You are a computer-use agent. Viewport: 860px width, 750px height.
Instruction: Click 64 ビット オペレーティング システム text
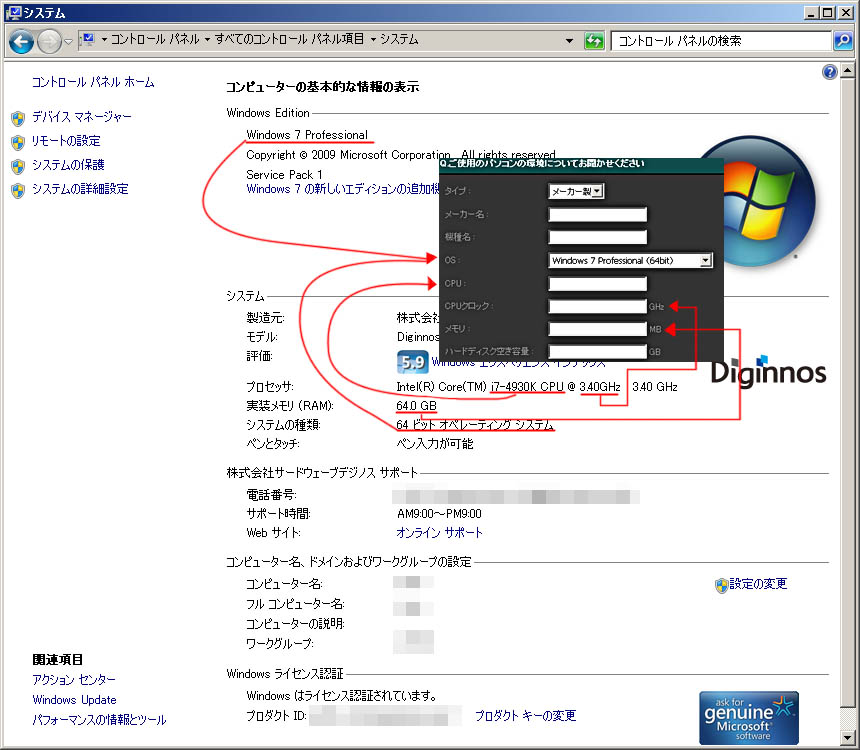(x=474, y=425)
